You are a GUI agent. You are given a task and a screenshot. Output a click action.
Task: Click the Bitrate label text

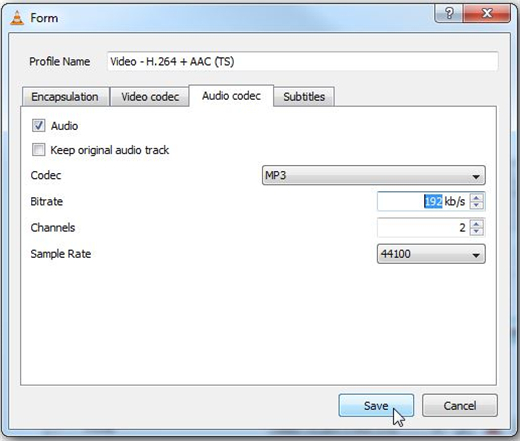point(47,201)
